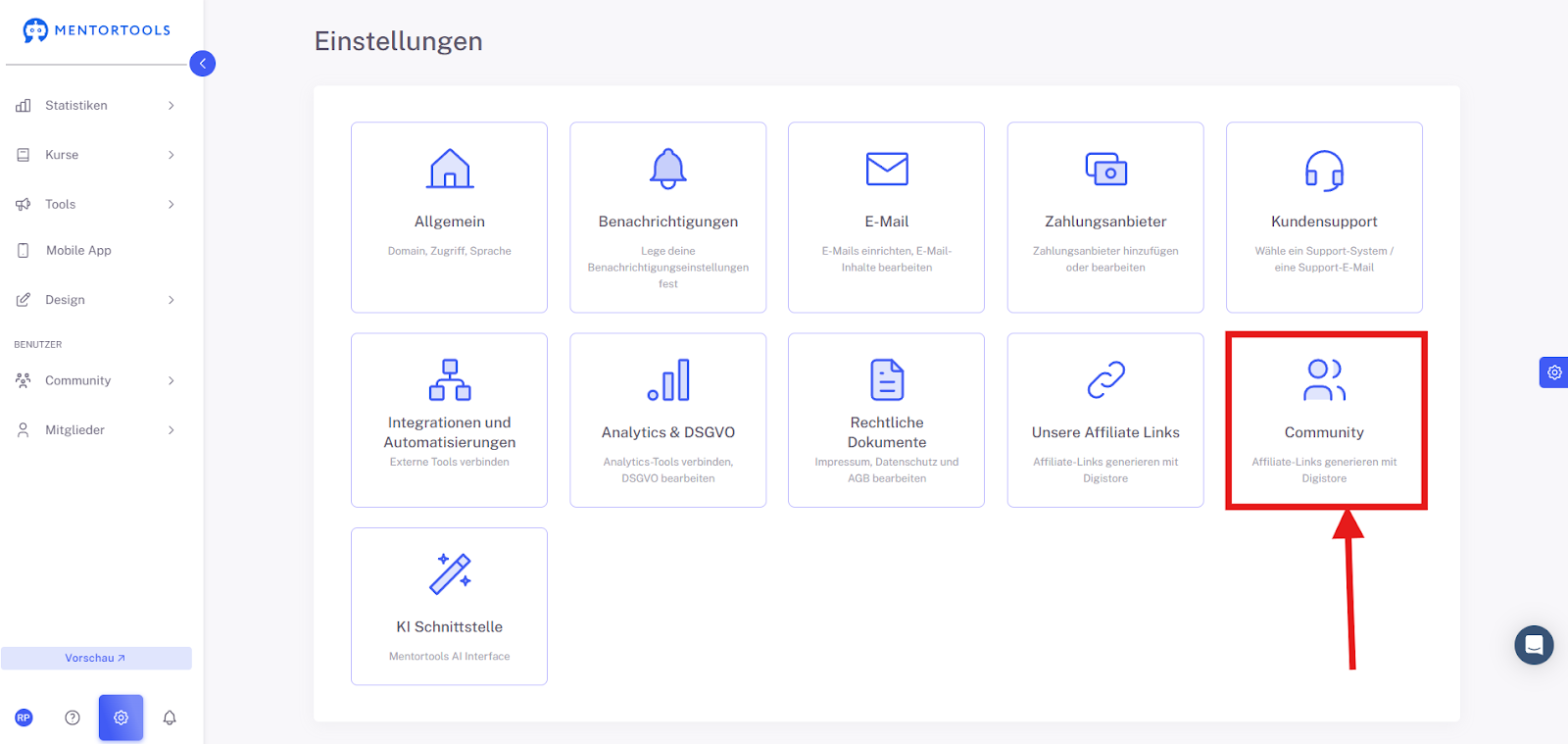Click the BENUTZER section label
The width and height of the screenshot is (1568, 744).
(x=38, y=345)
